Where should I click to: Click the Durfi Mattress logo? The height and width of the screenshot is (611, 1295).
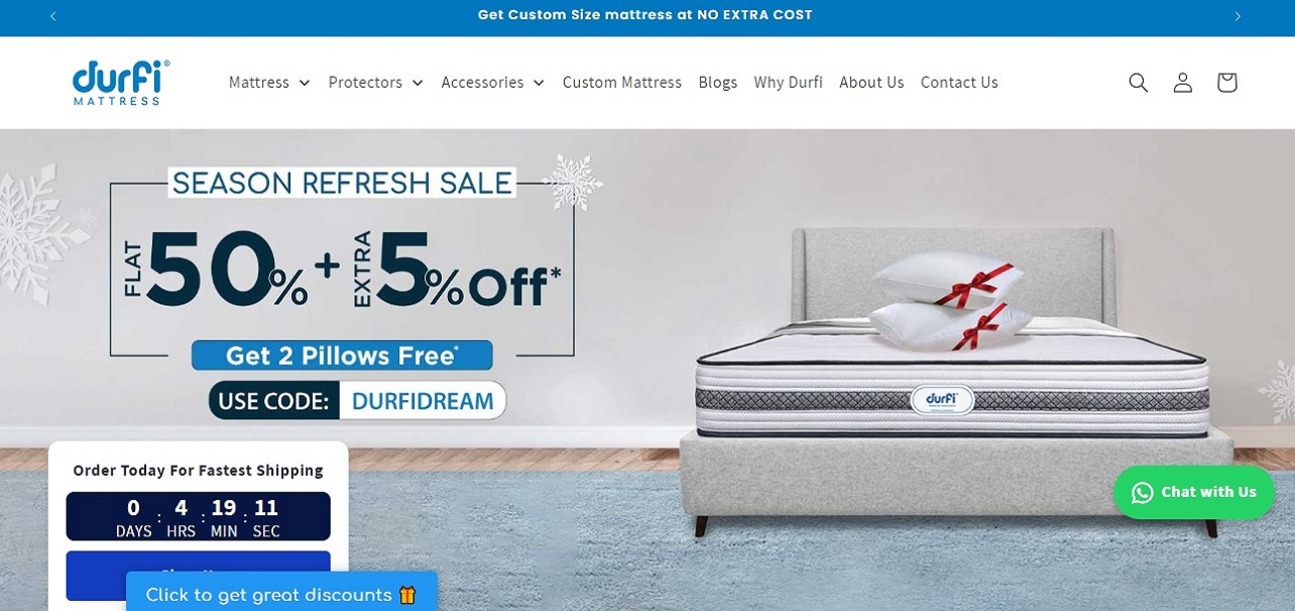[x=121, y=82]
